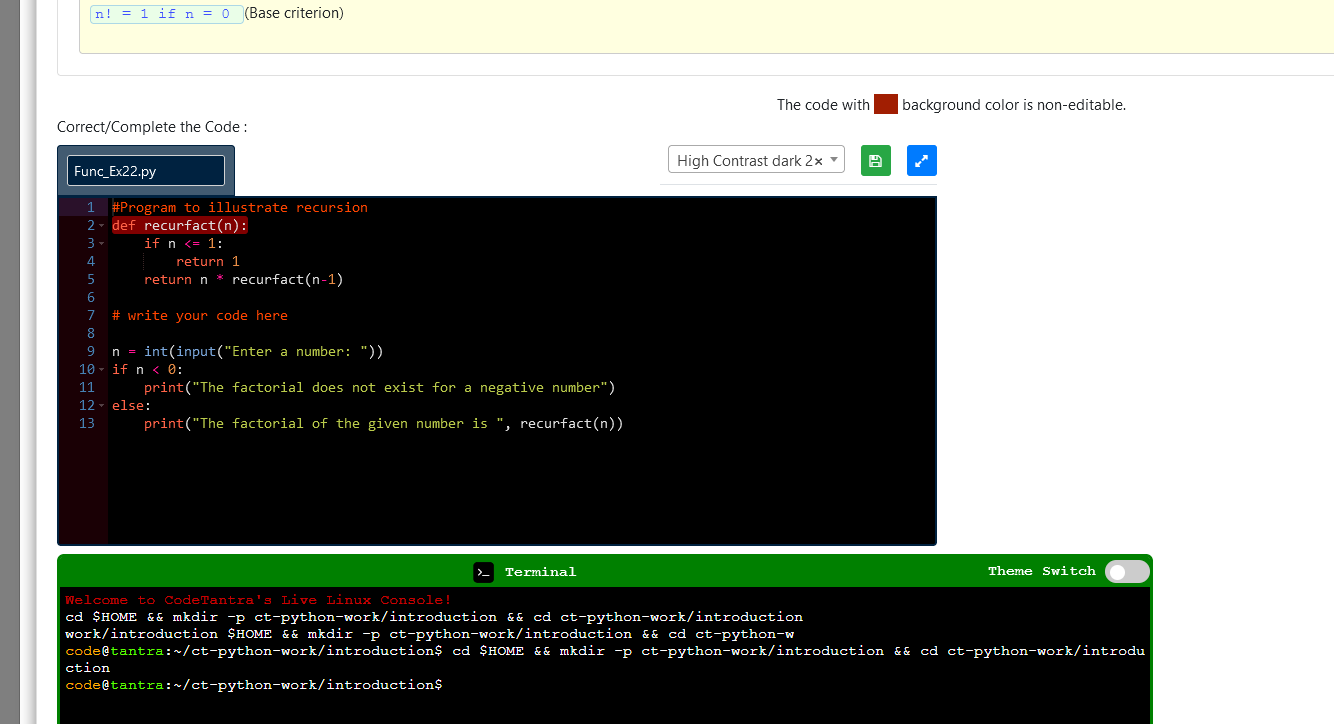Click the 'n! = 1 if n = 0' formula
Viewport: 1334px width, 724px height.
(x=166, y=14)
